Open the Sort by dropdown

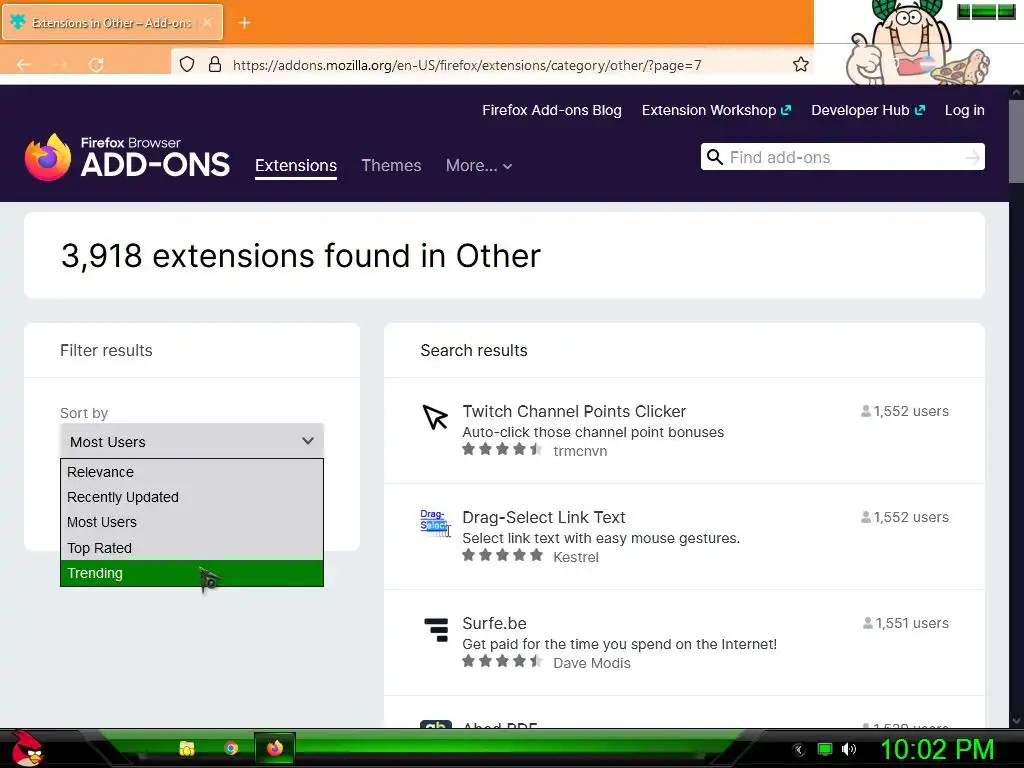pyautogui.click(x=192, y=441)
